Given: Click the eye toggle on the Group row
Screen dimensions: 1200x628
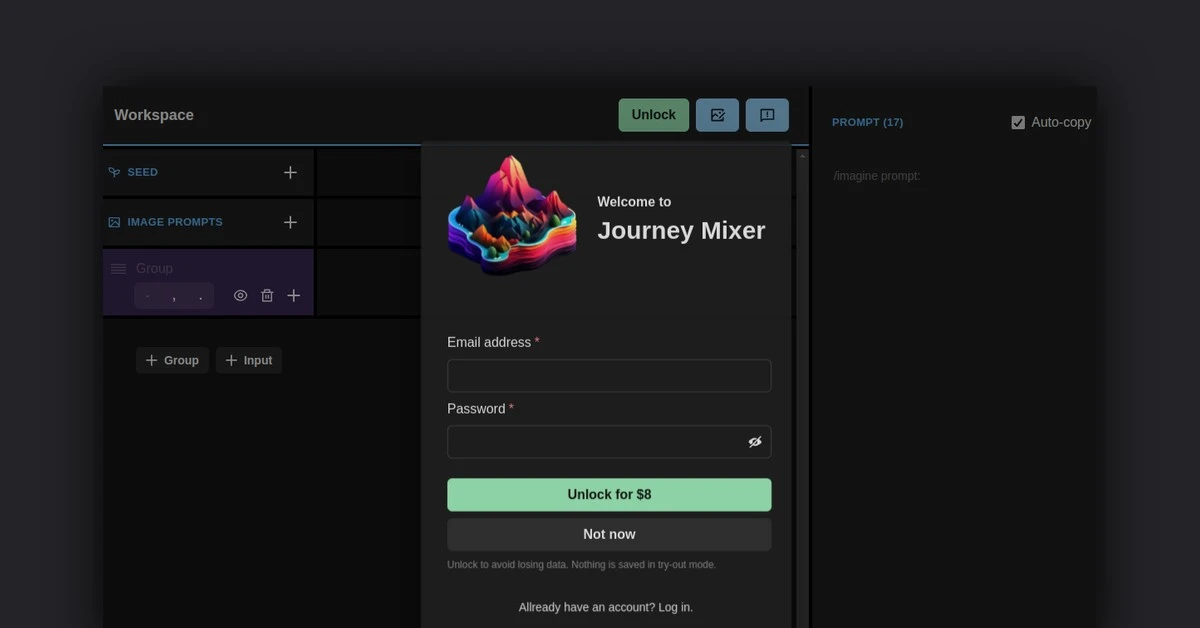Looking at the screenshot, I should [240, 295].
